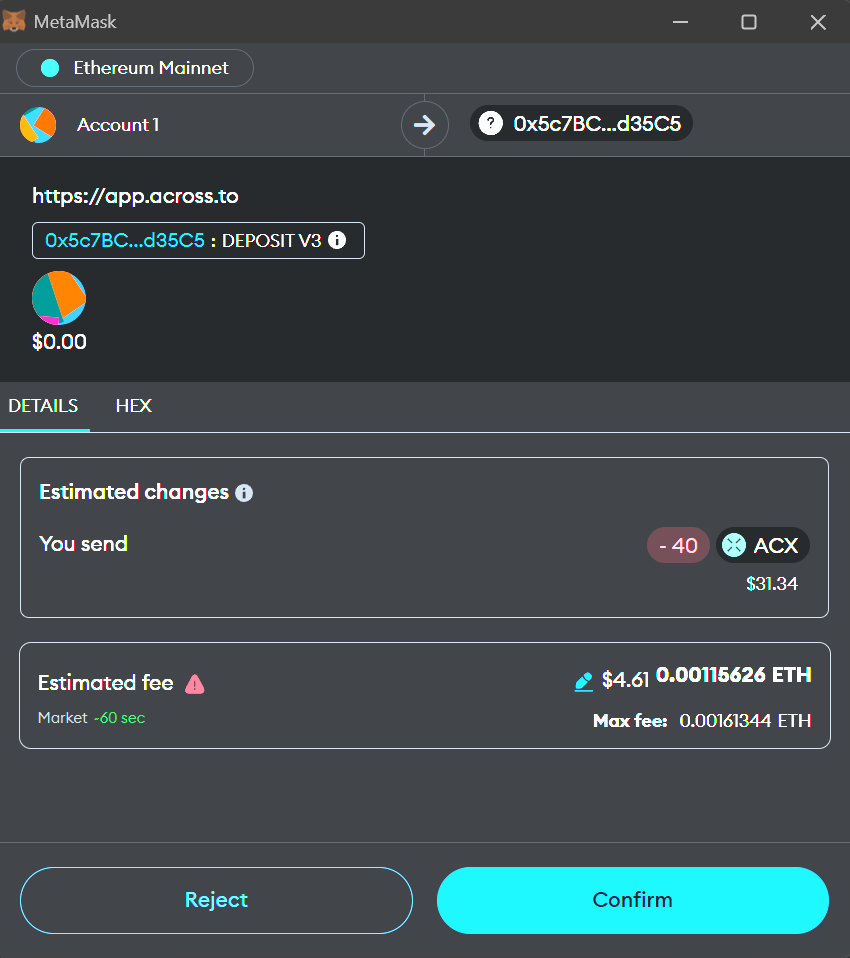The image size is (850, 958).
Task: Open the Ethereum Mainnet network selector
Action: (x=134, y=68)
